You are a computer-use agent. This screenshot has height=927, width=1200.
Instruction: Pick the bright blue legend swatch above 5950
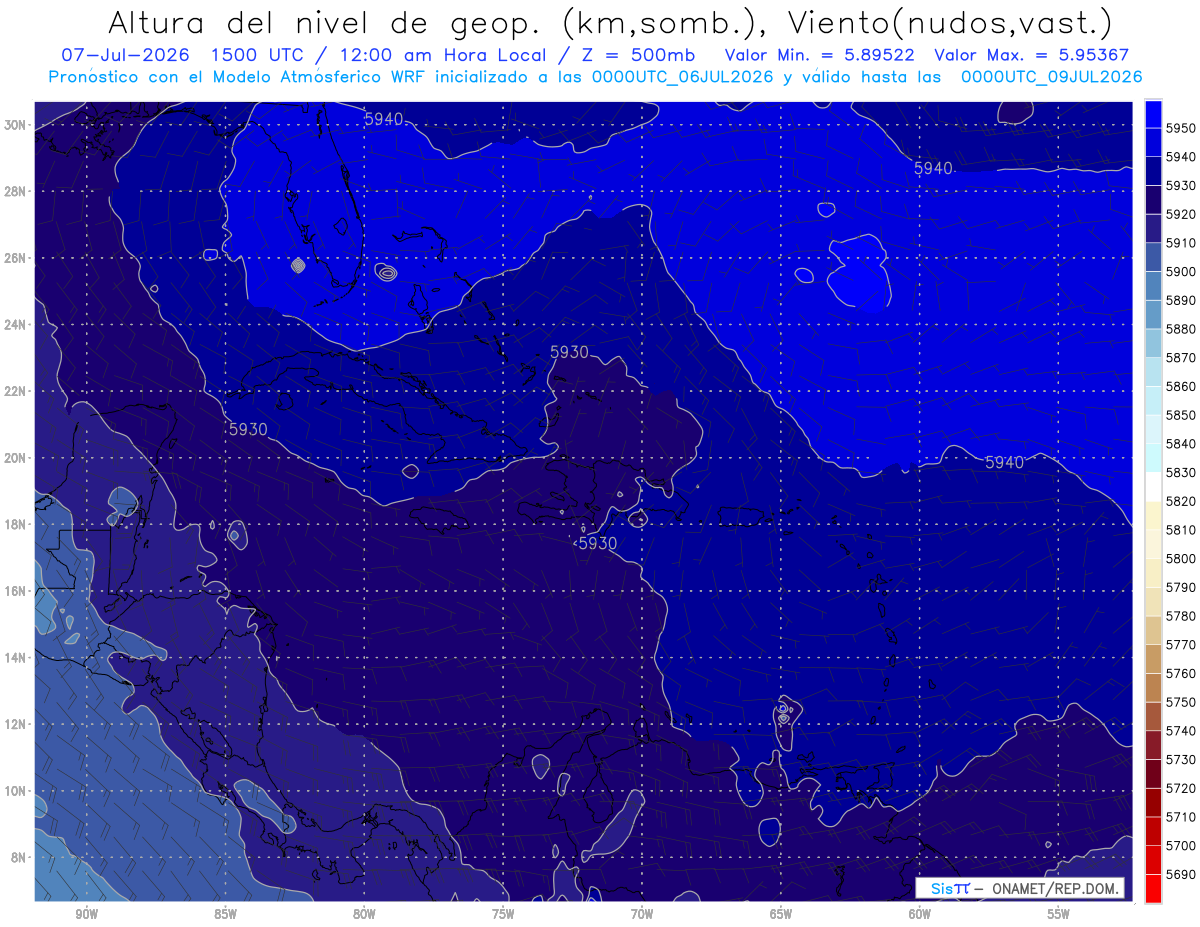coord(1153,113)
